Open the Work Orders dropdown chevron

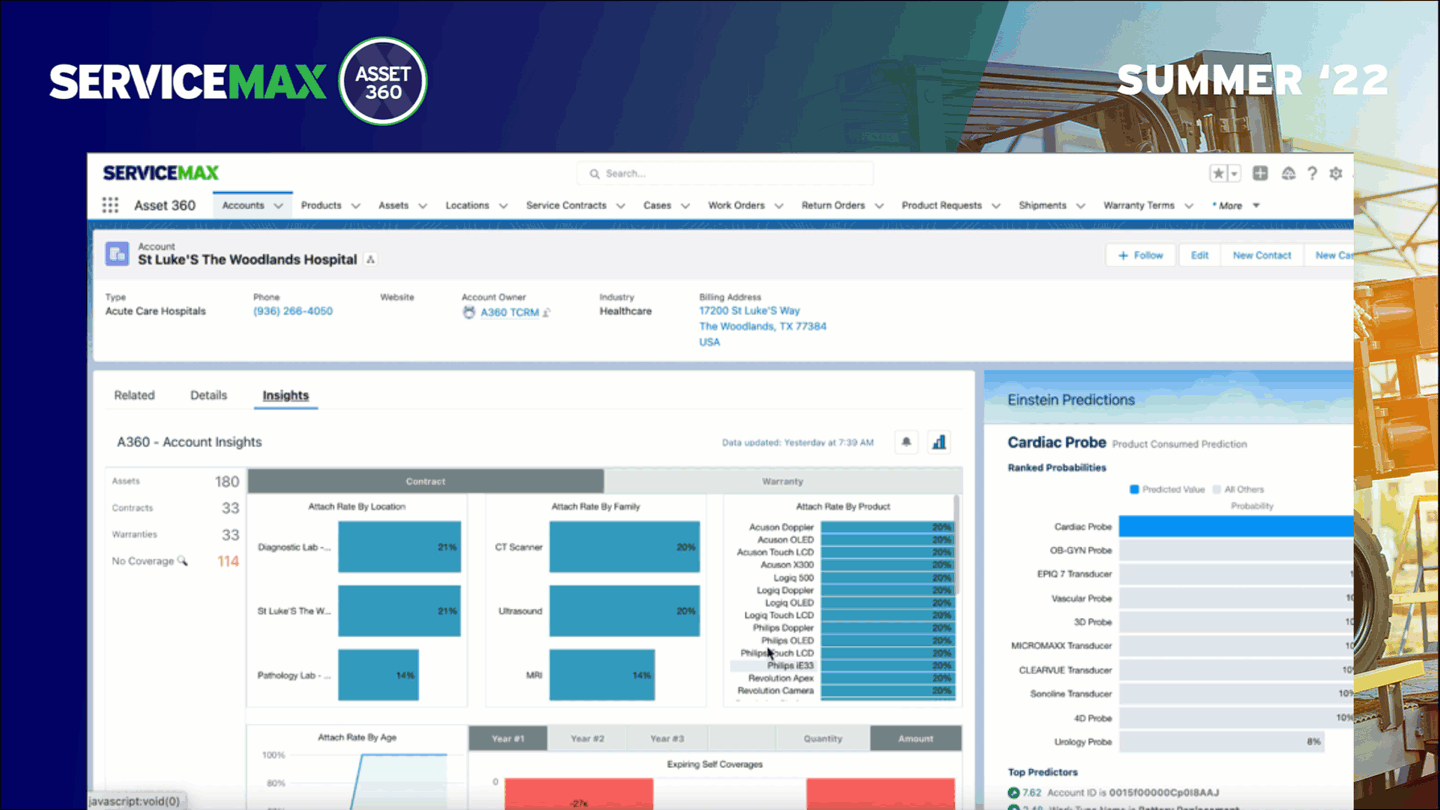[777, 205]
